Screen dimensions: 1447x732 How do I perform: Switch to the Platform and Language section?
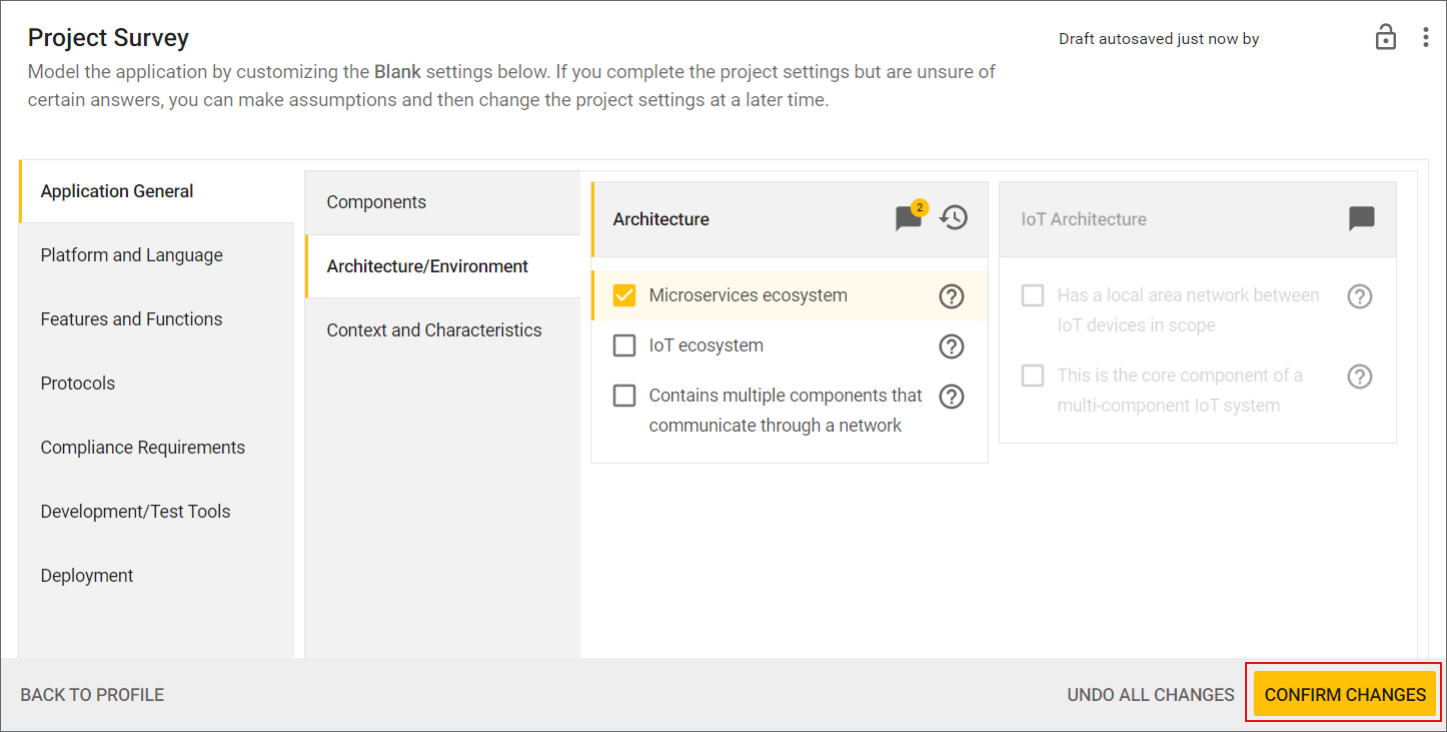tap(131, 255)
